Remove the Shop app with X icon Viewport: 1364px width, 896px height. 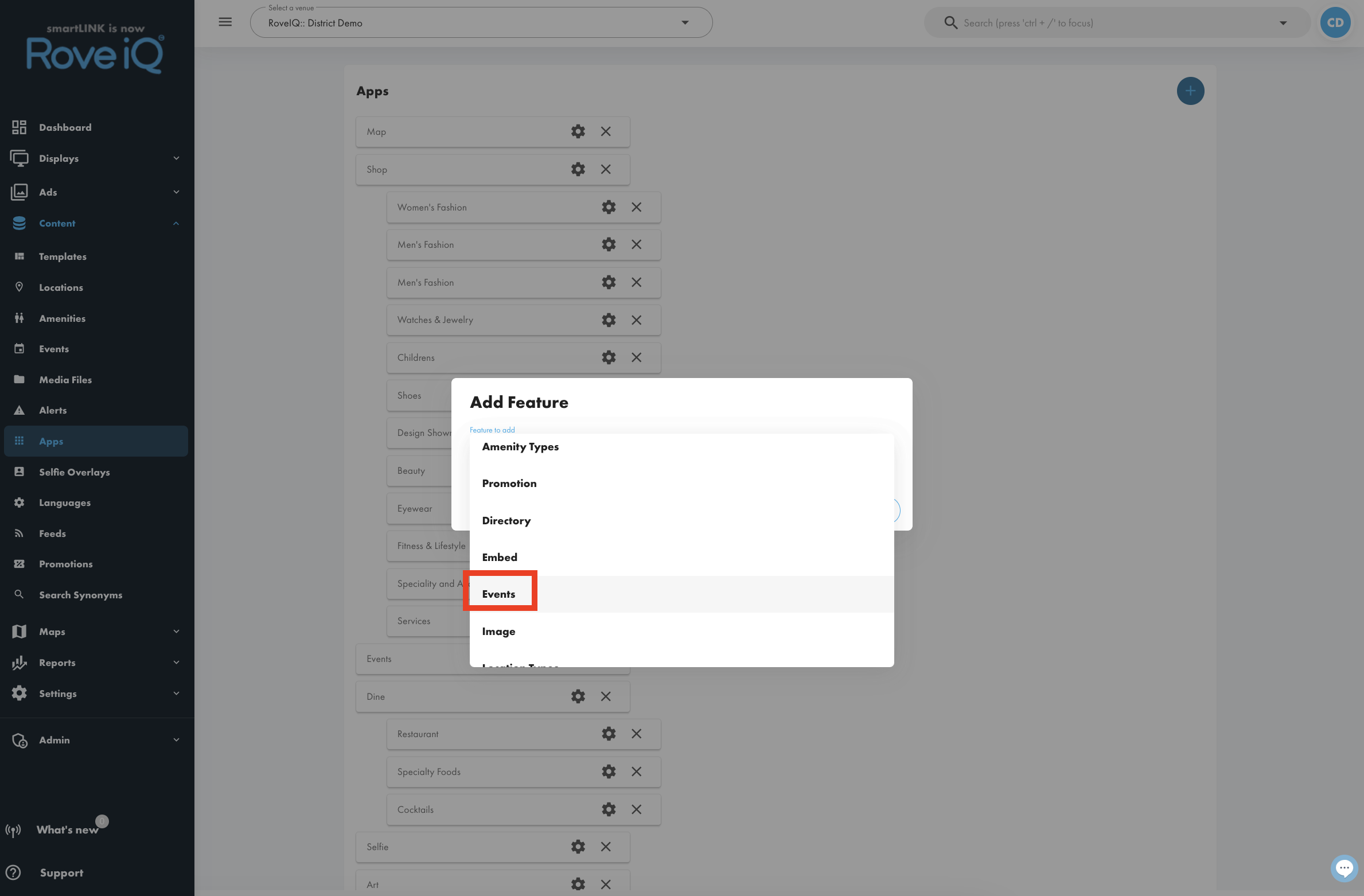pyautogui.click(x=606, y=169)
